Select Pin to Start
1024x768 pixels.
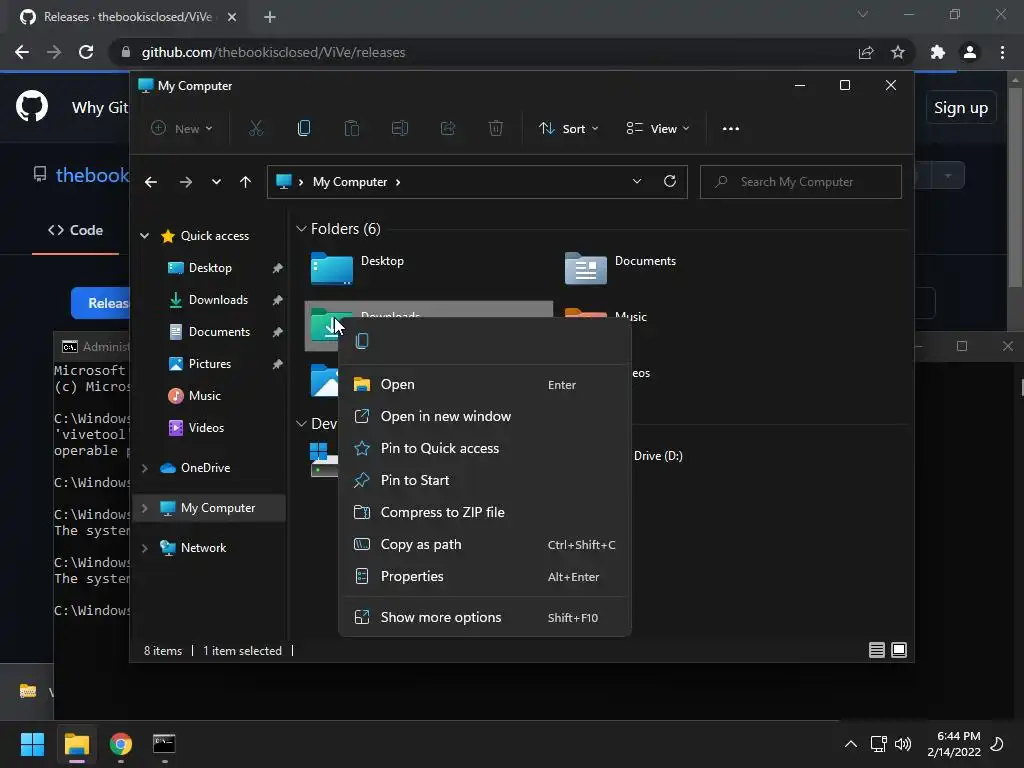click(x=485, y=481)
